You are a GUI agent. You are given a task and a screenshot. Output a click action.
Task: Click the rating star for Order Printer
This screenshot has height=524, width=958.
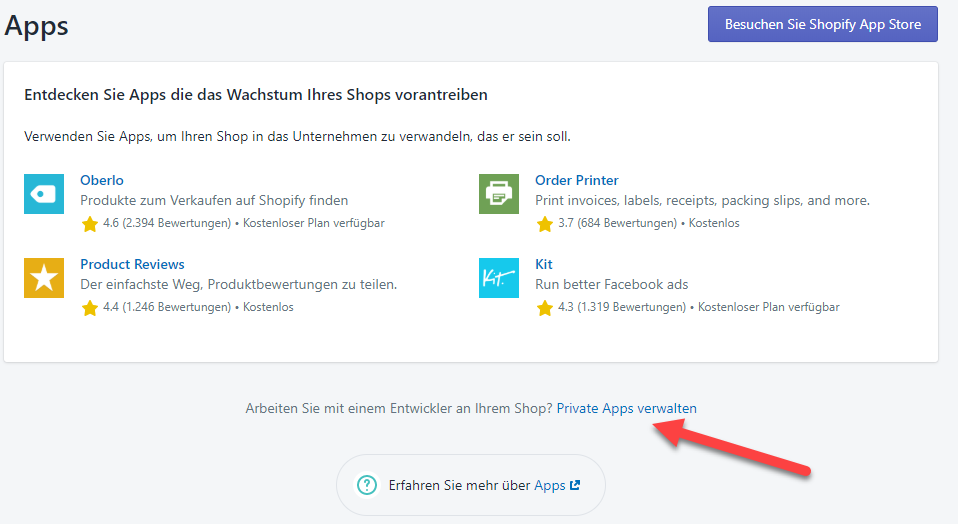coord(544,224)
